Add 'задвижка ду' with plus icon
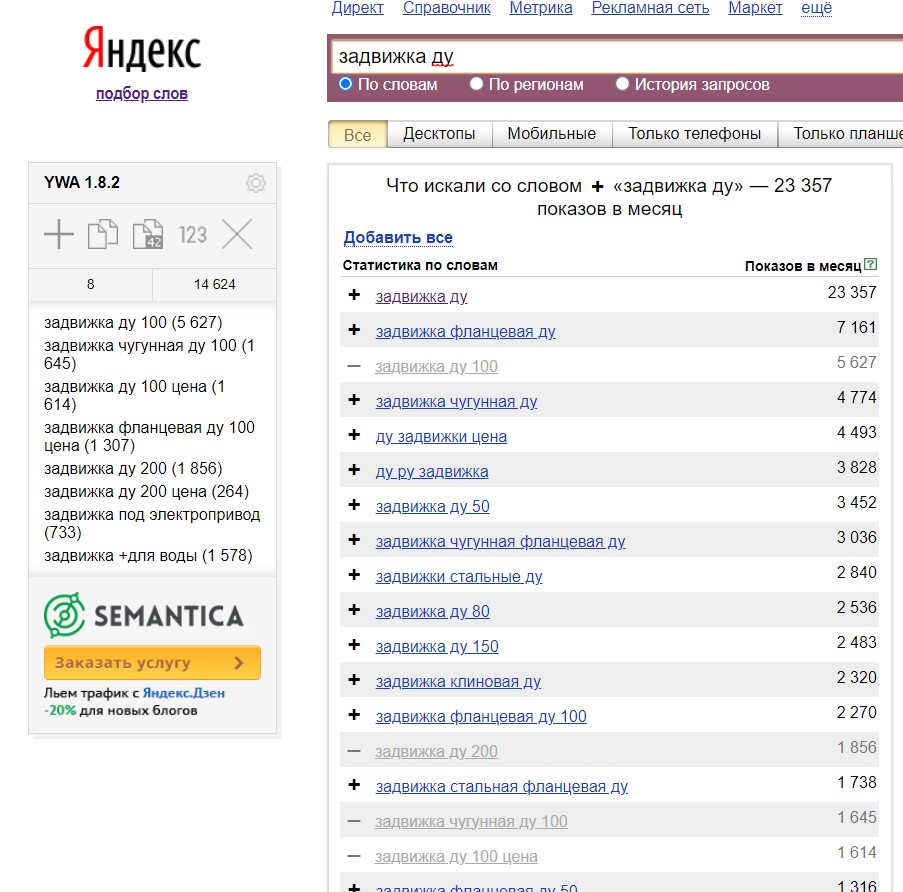 (x=354, y=295)
